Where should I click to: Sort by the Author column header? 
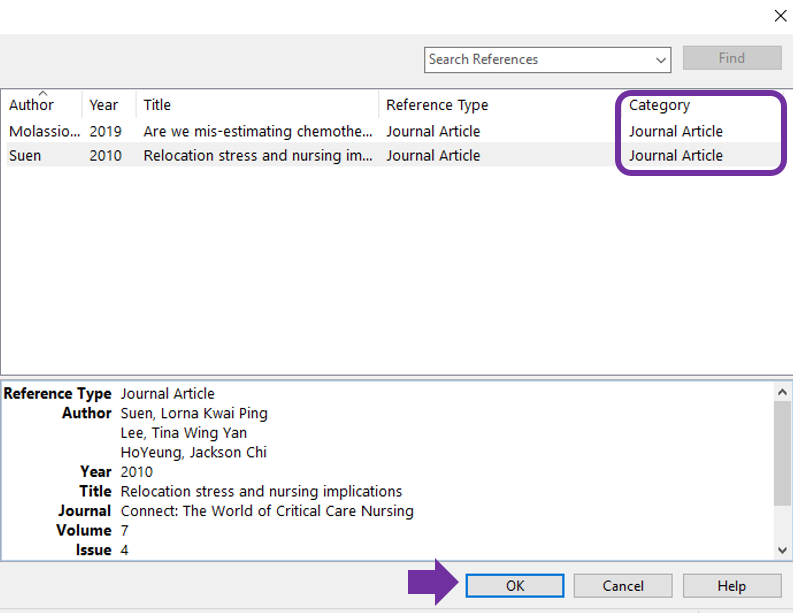31,105
